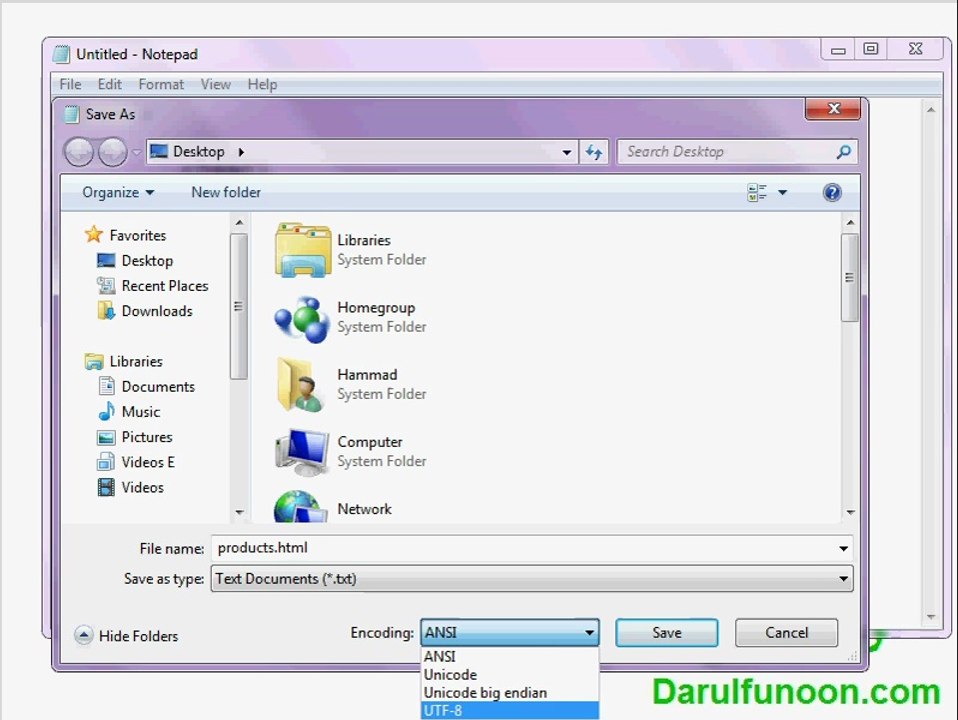Image resolution: width=958 pixels, height=720 pixels.
Task: Choose Unicode in encoding list
Action: tap(510, 675)
